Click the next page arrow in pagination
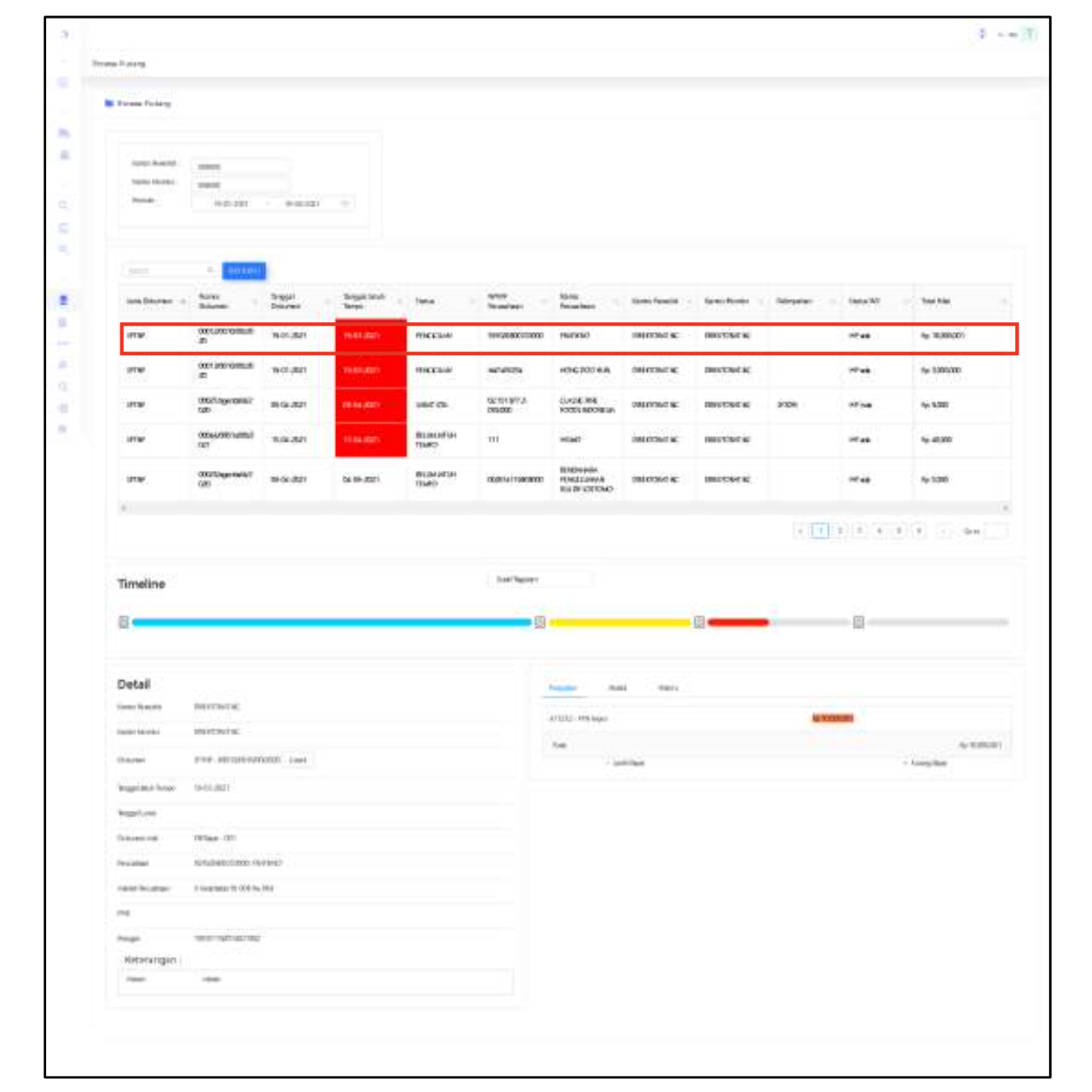Screen dimensions: 1092x1092 coord(942,531)
